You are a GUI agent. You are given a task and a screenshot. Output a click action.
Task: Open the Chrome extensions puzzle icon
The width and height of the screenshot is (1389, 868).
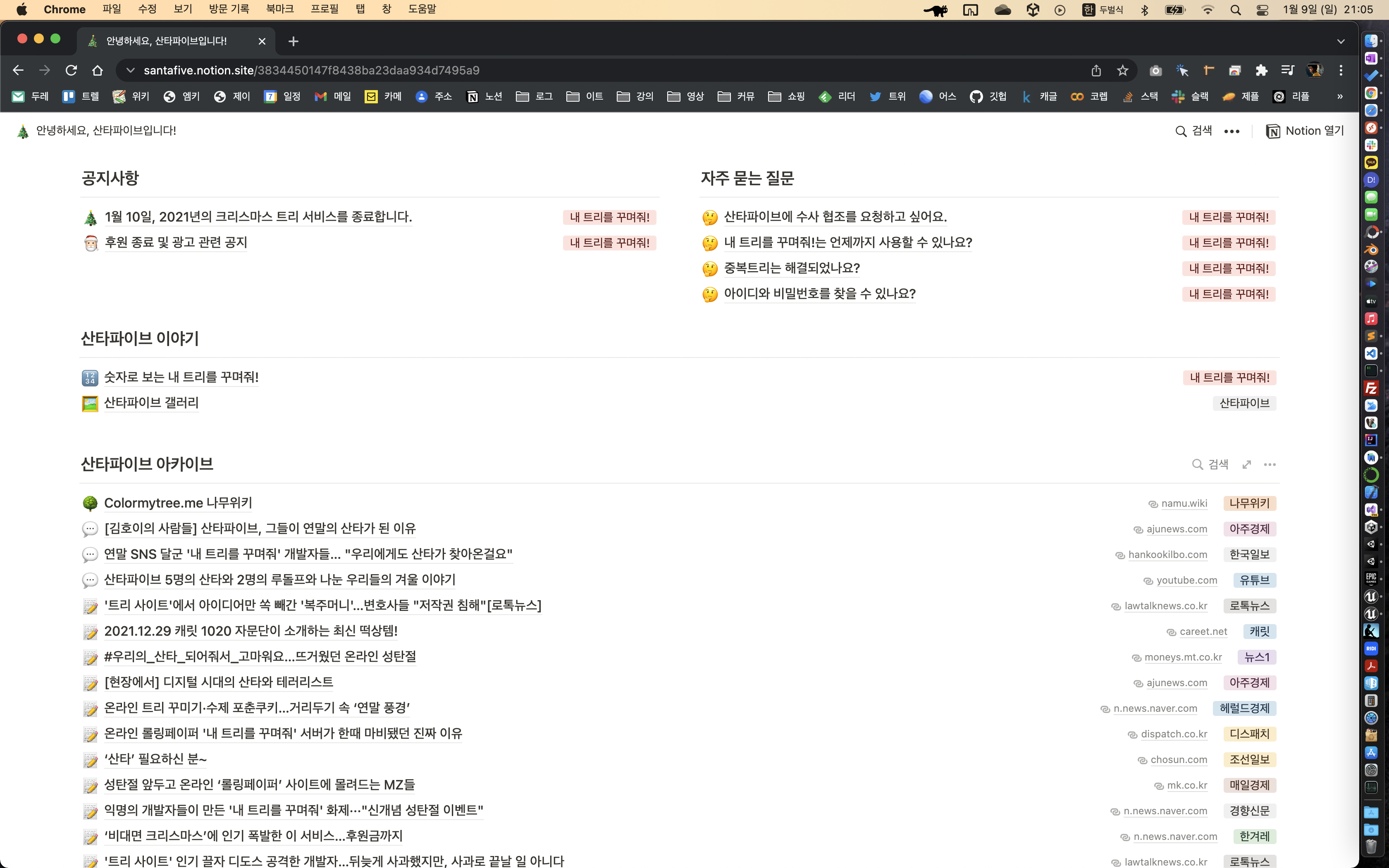[x=1261, y=71]
